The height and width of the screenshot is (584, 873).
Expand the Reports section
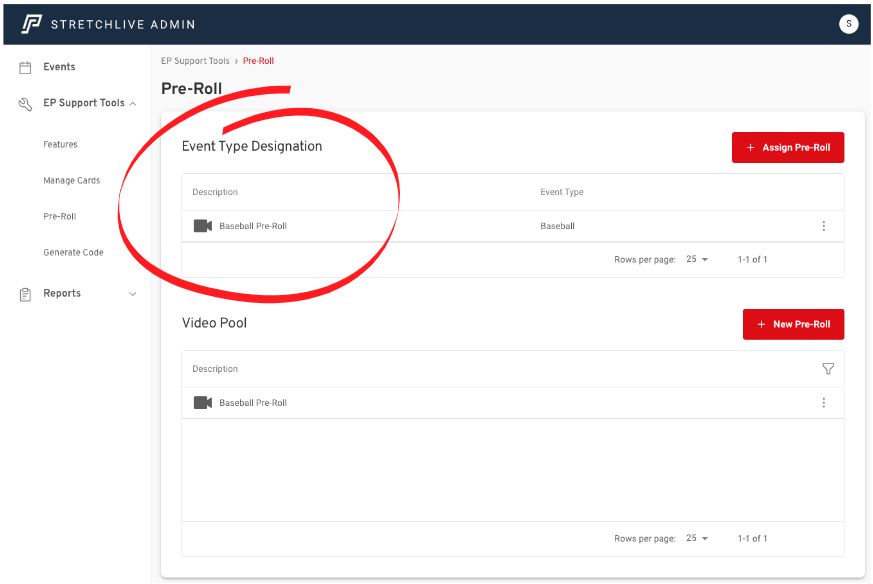(x=133, y=294)
